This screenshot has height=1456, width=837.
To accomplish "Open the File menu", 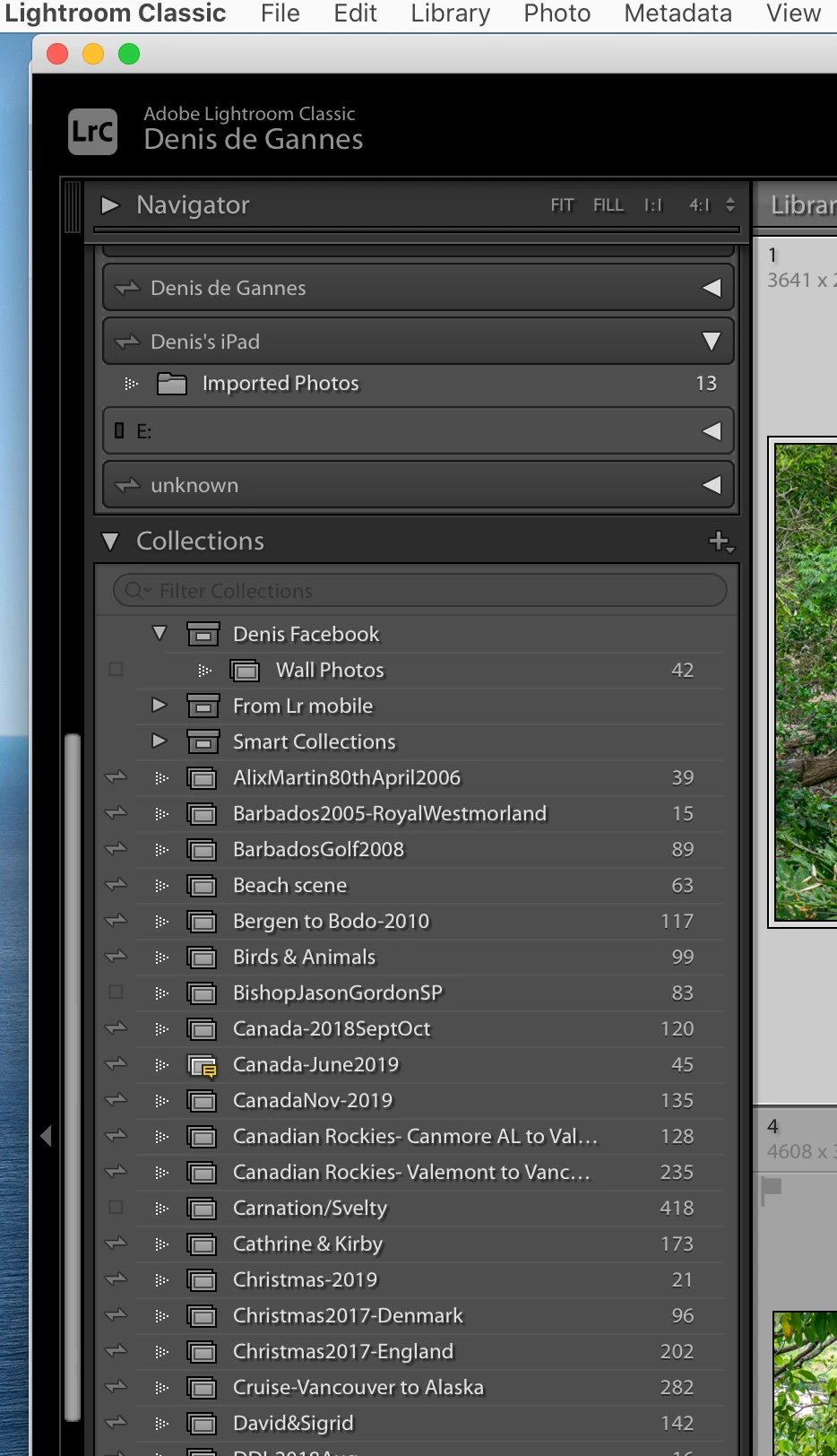I will 280,13.
